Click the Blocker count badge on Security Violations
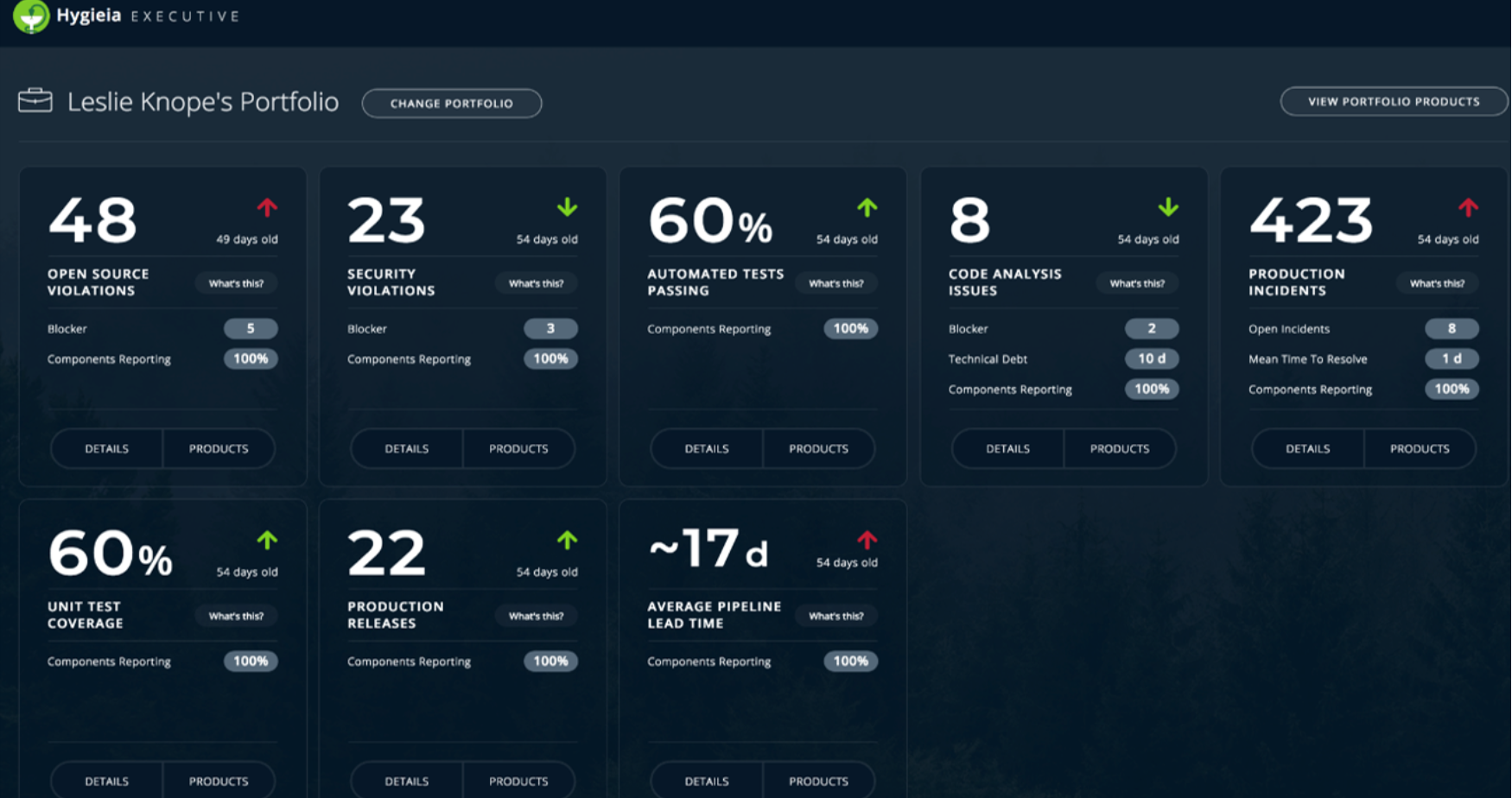Screen dimensions: 1512x798 coord(550,328)
